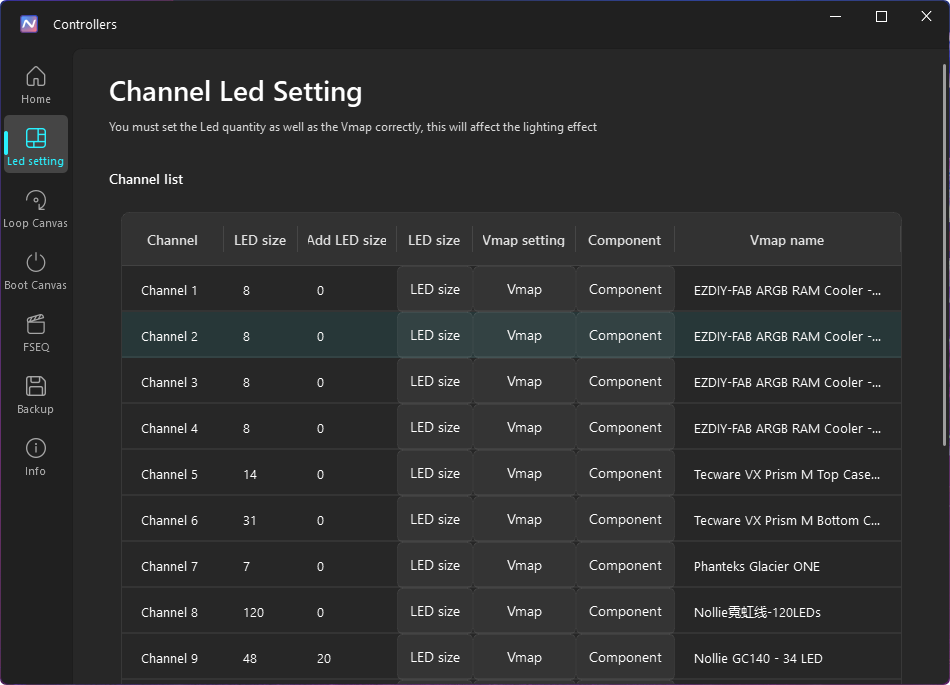Set LED size for Channel 7
Viewport: 950px width, 685px height.
click(435, 566)
